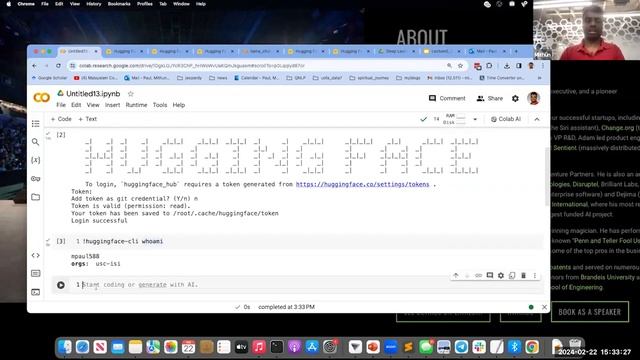
Task: Copy link to cell icon
Action: click(x=478, y=276)
